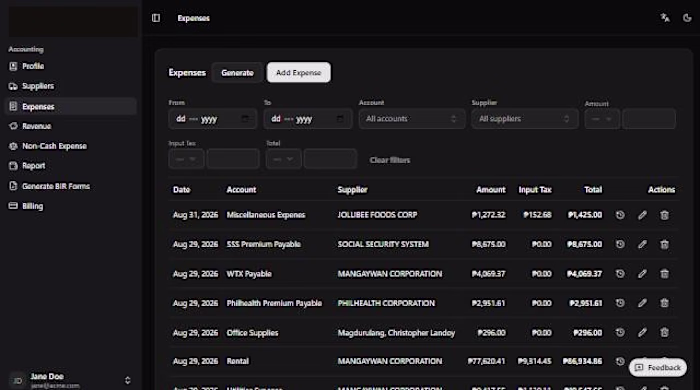Viewport: 700px width, 390px height.
Task: Open the All accounts dropdown
Action: [x=412, y=119]
